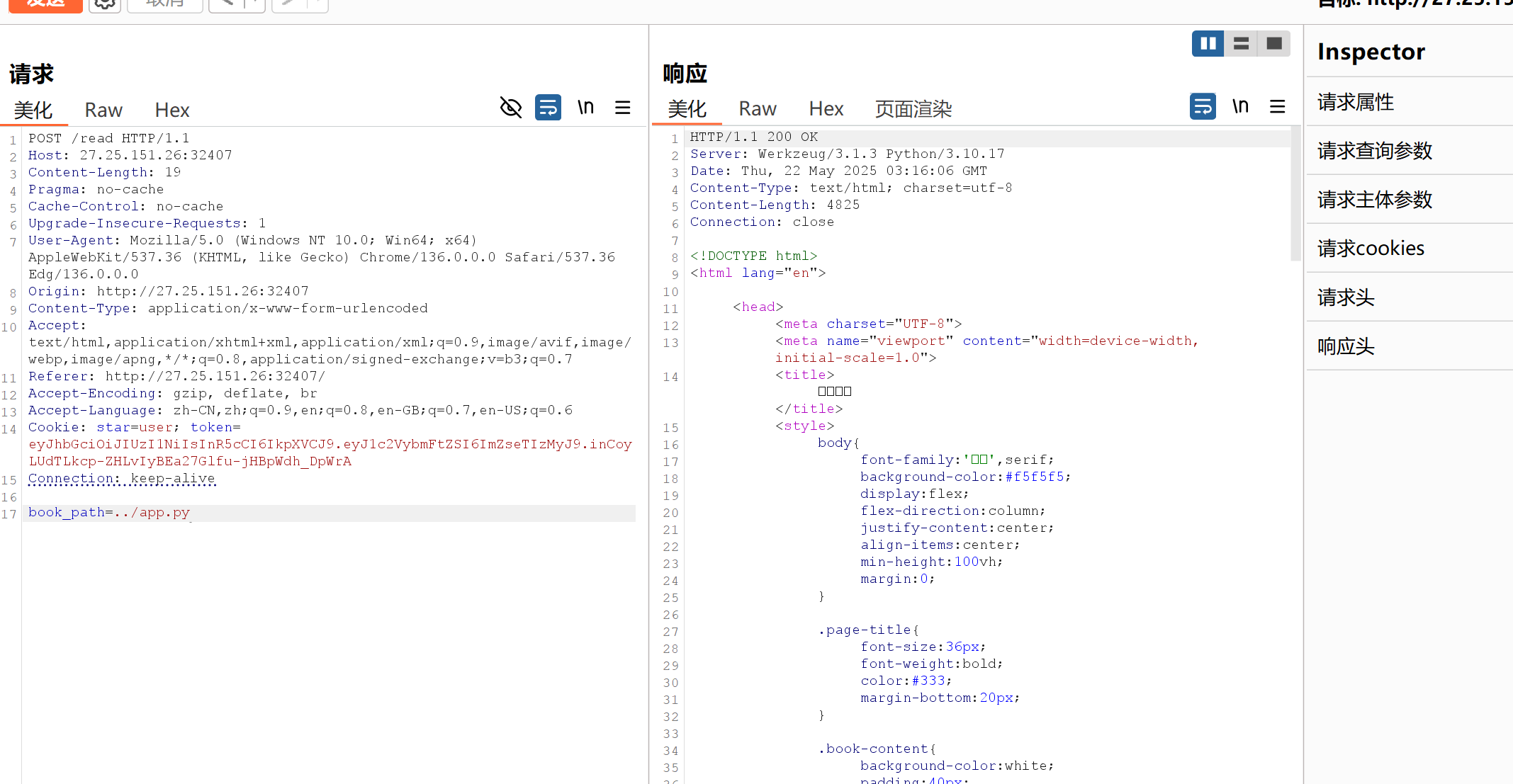Open the 页面渲染 response tab
The height and width of the screenshot is (784, 1513).
[913, 108]
